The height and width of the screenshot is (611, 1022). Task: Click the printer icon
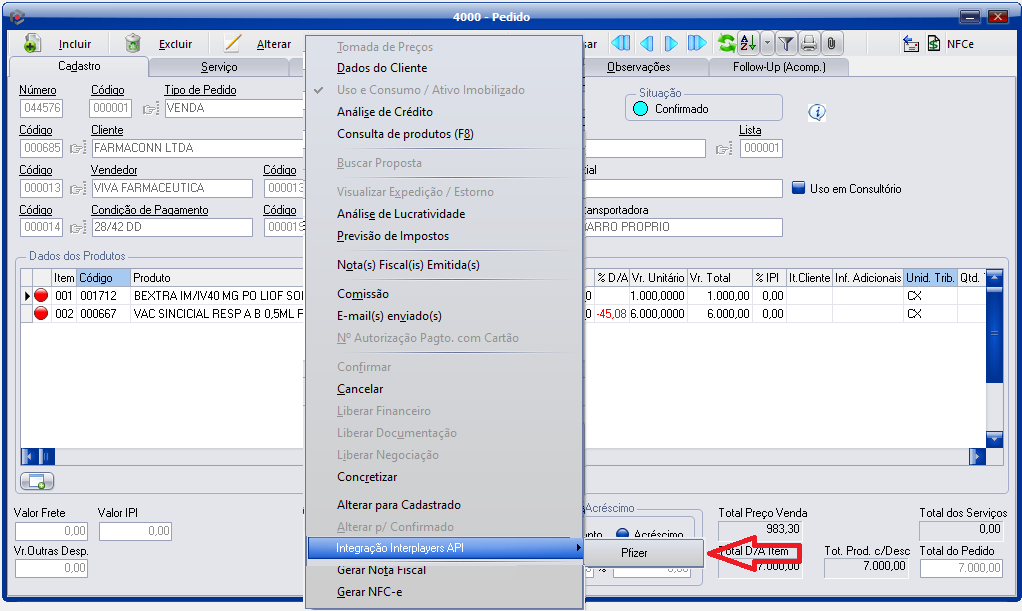809,43
